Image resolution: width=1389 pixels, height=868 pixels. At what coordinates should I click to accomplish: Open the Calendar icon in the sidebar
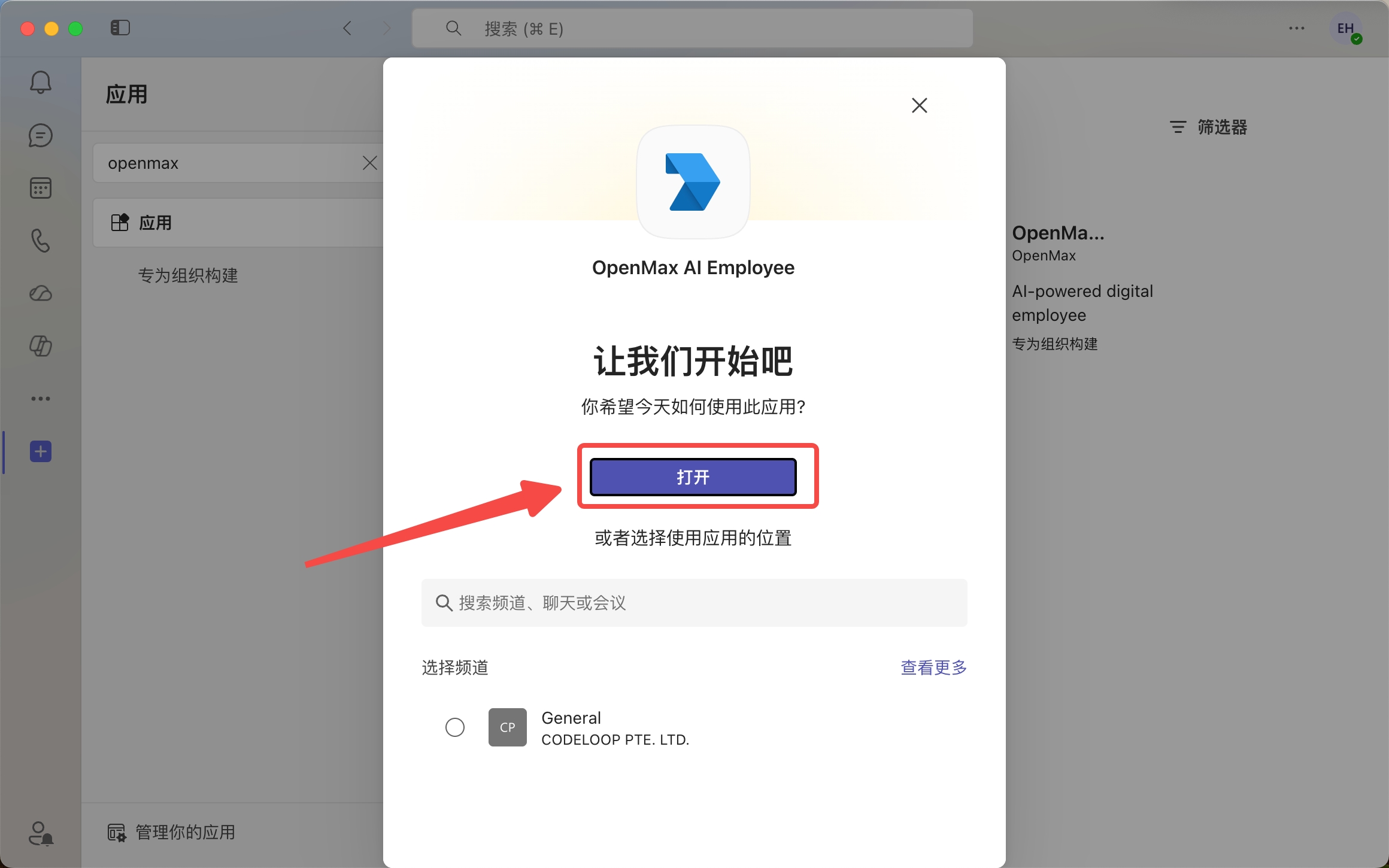(x=41, y=188)
